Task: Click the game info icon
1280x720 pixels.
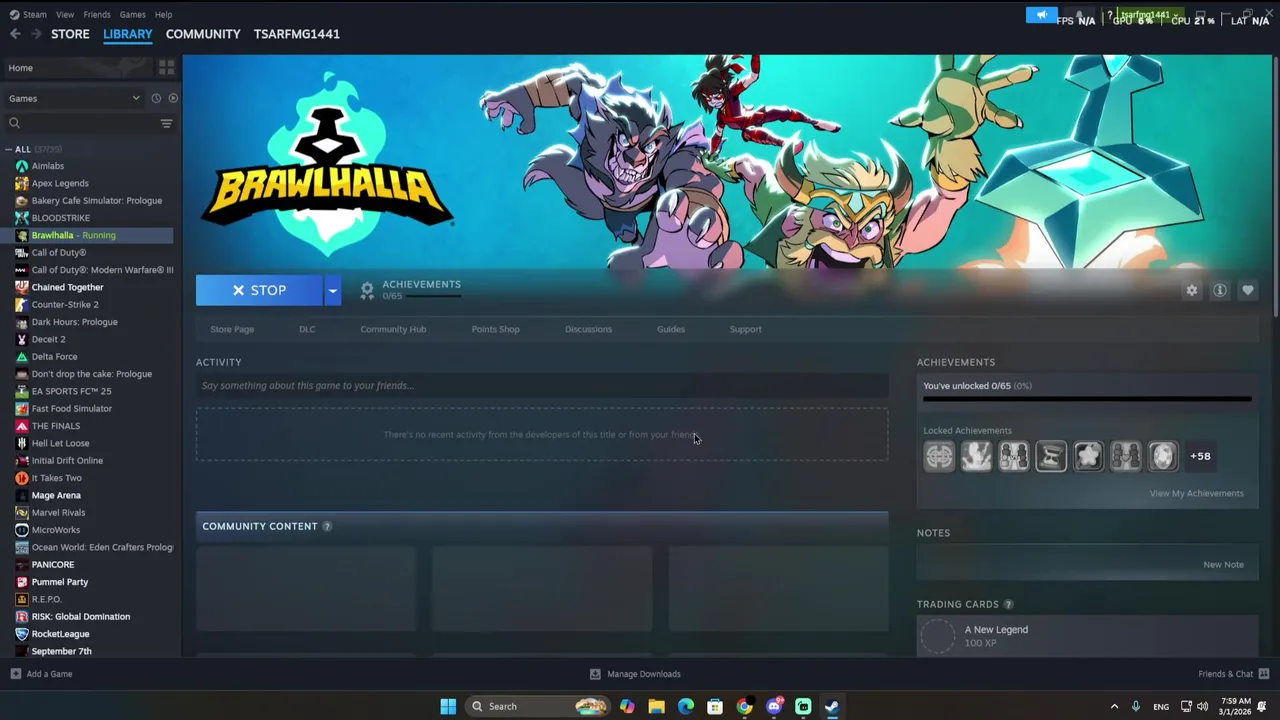Action: point(1220,290)
